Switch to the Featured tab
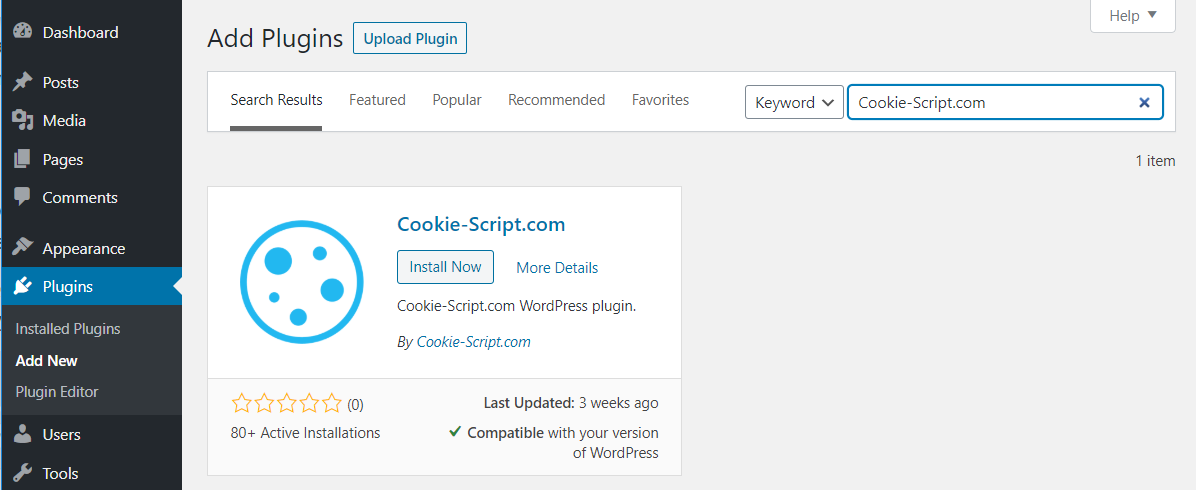 click(378, 100)
